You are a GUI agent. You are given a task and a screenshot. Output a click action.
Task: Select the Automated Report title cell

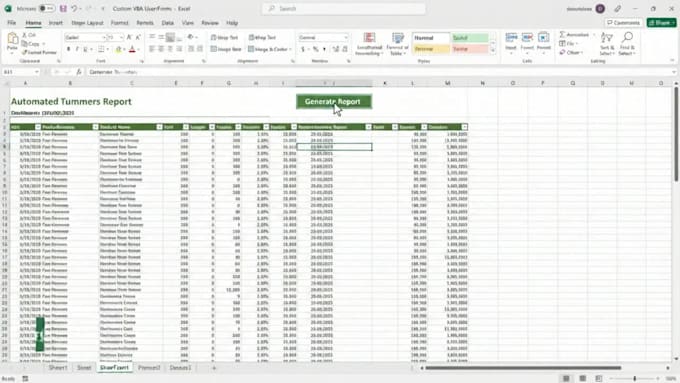71,101
